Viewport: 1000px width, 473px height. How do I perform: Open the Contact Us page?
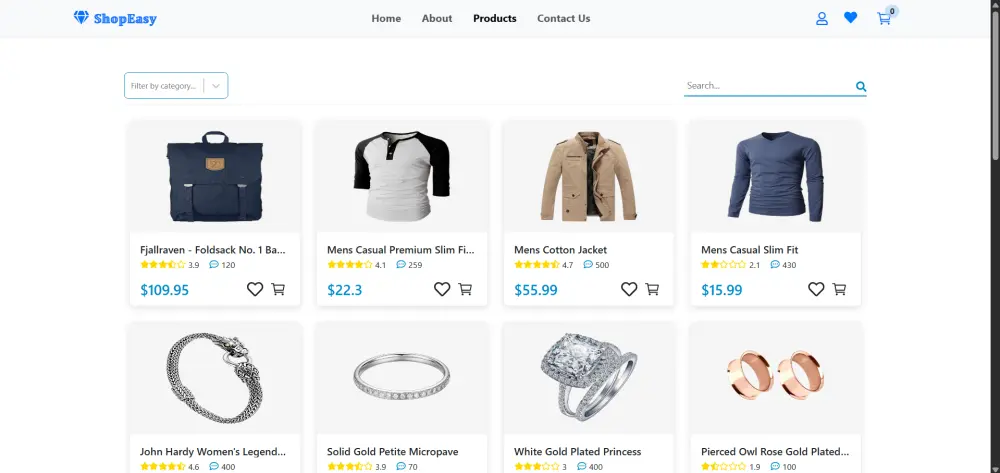(x=563, y=18)
